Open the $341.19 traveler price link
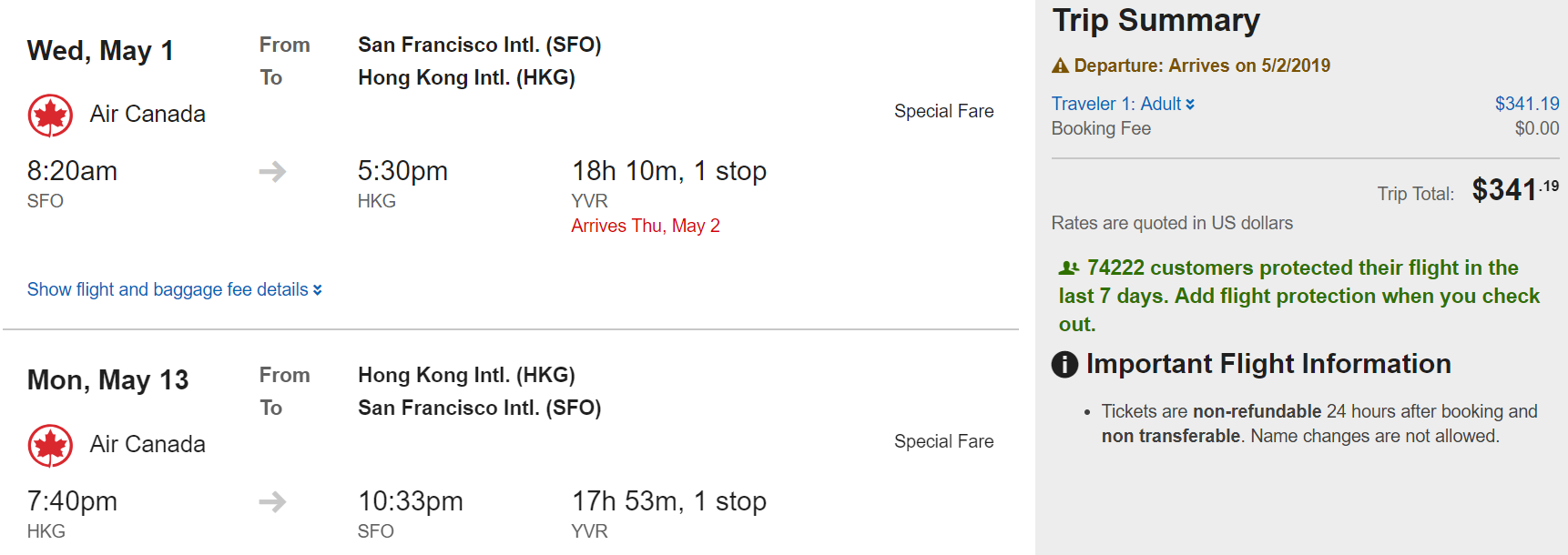Screen dimensions: 1568x555 tap(1526, 104)
